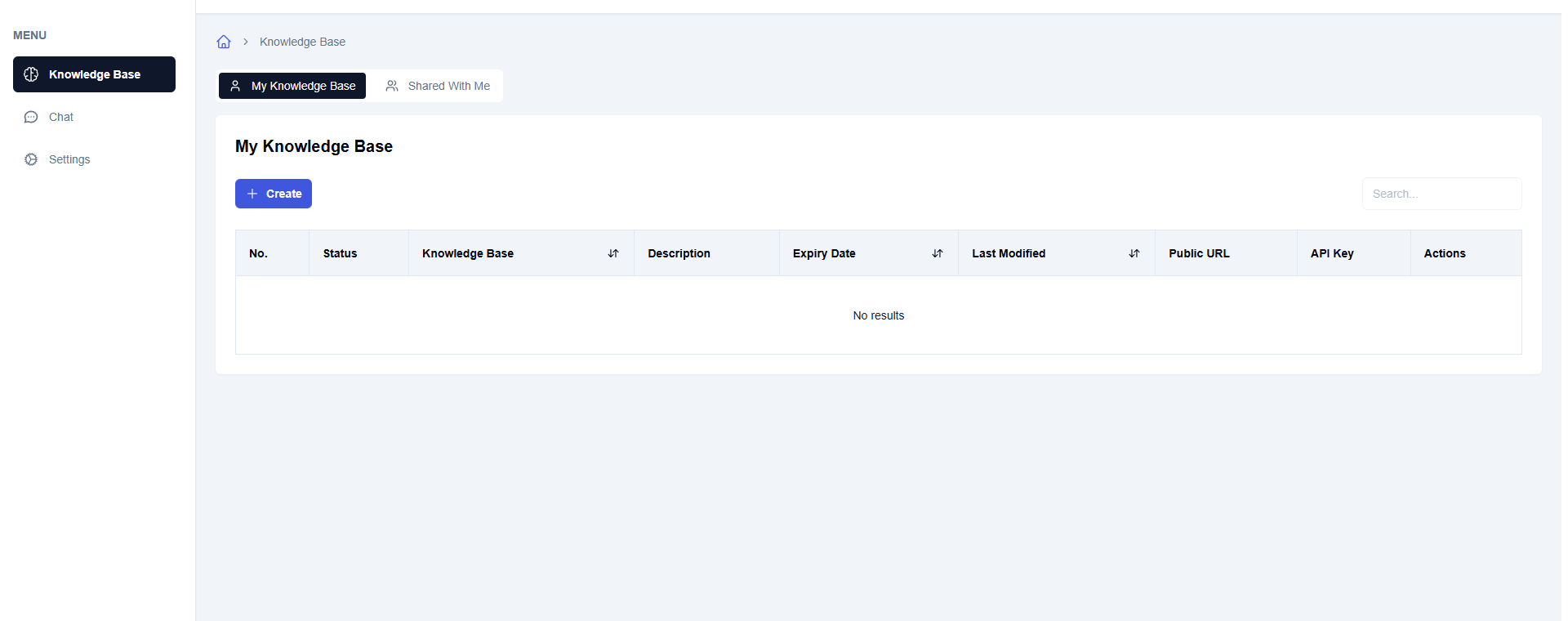The image size is (1568, 621).
Task: Click the Public URL column header
Action: (x=1199, y=253)
